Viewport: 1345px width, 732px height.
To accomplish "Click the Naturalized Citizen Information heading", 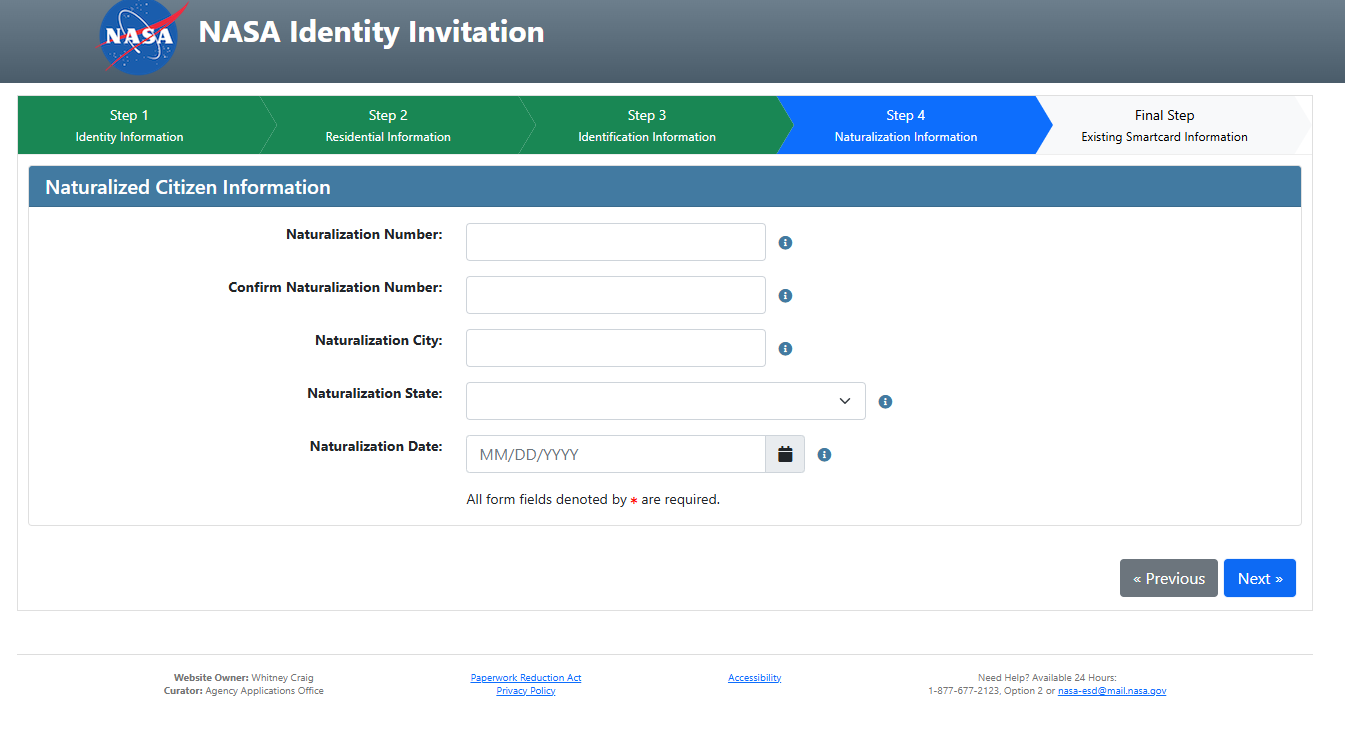I will (x=188, y=187).
